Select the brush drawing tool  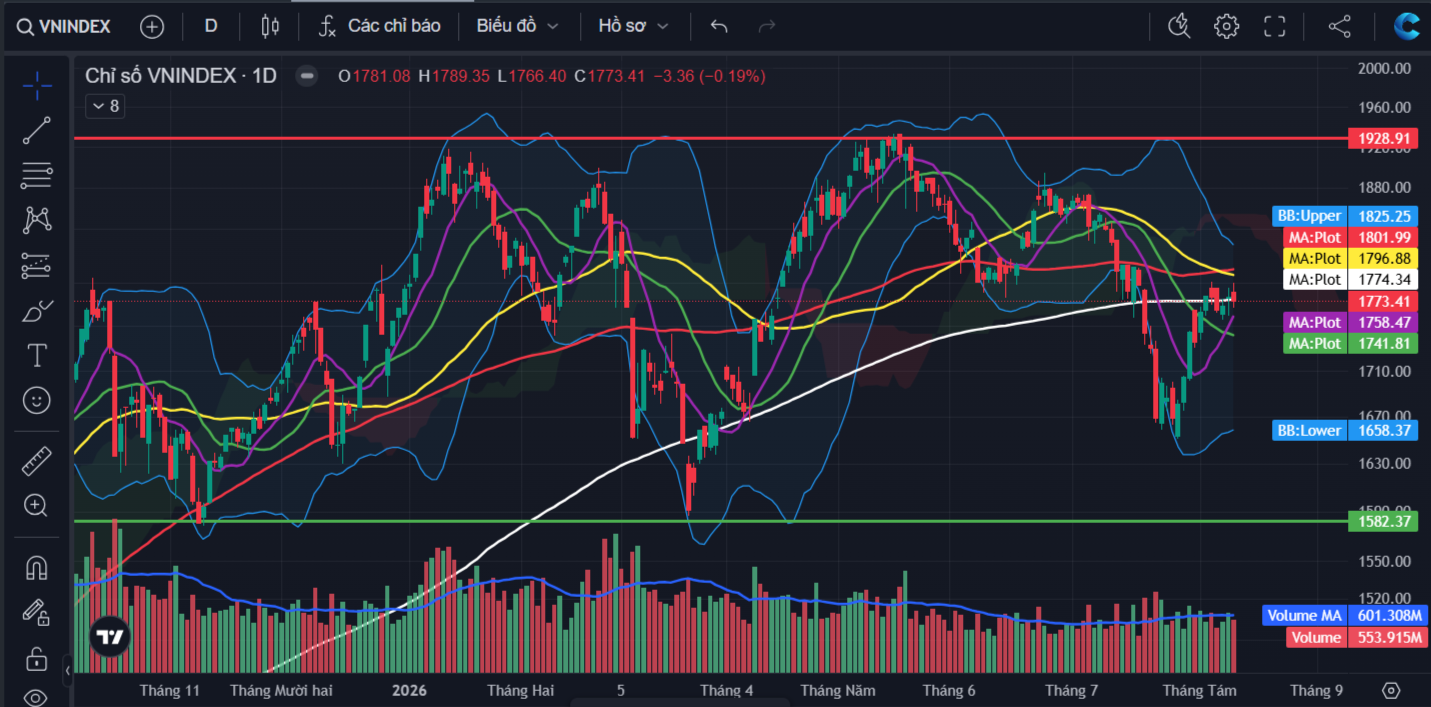click(37, 310)
